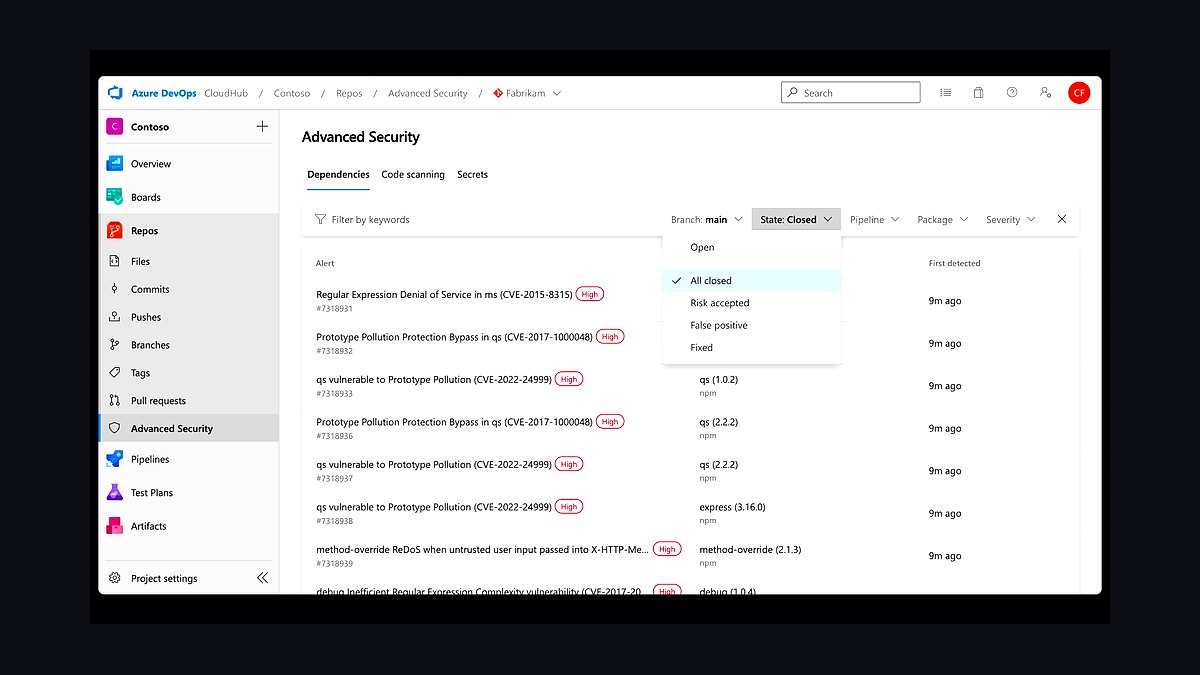
Task: Open alert #7318933 qs vulnerable to Prototype Pollution
Action: [x=434, y=379]
